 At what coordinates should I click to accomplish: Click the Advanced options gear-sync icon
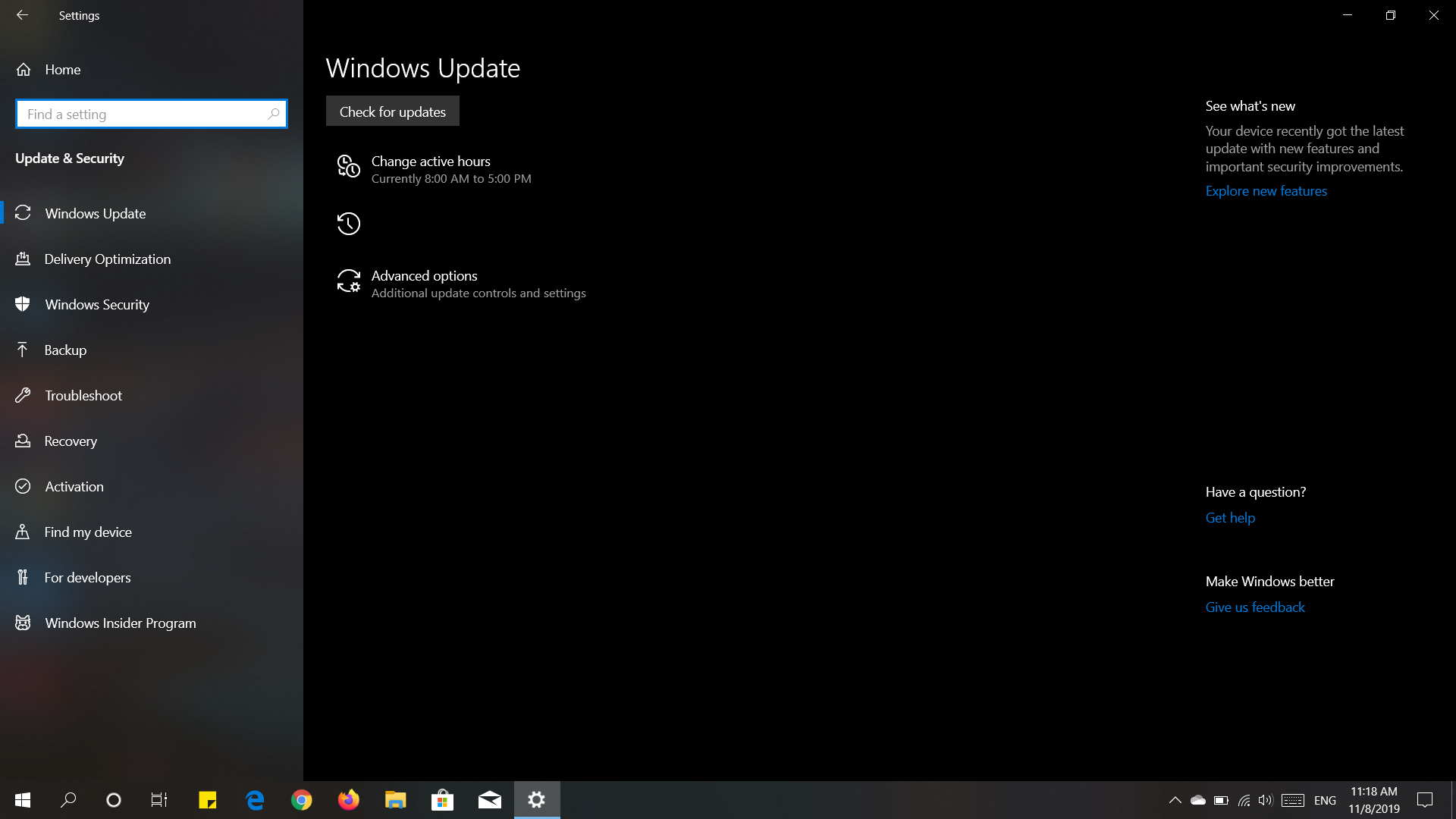point(349,281)
